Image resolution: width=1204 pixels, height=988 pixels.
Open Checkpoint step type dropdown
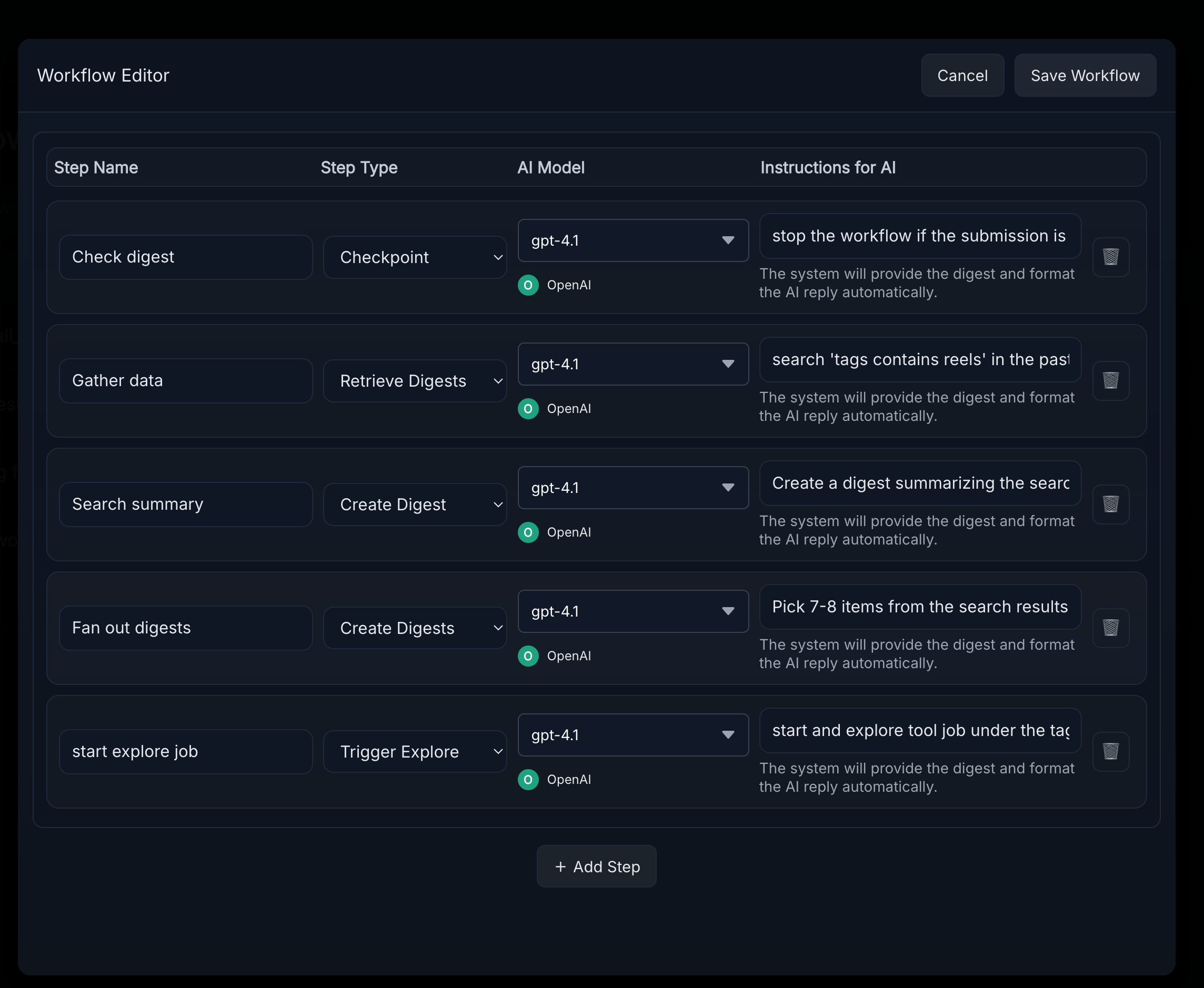click(415, 257)
